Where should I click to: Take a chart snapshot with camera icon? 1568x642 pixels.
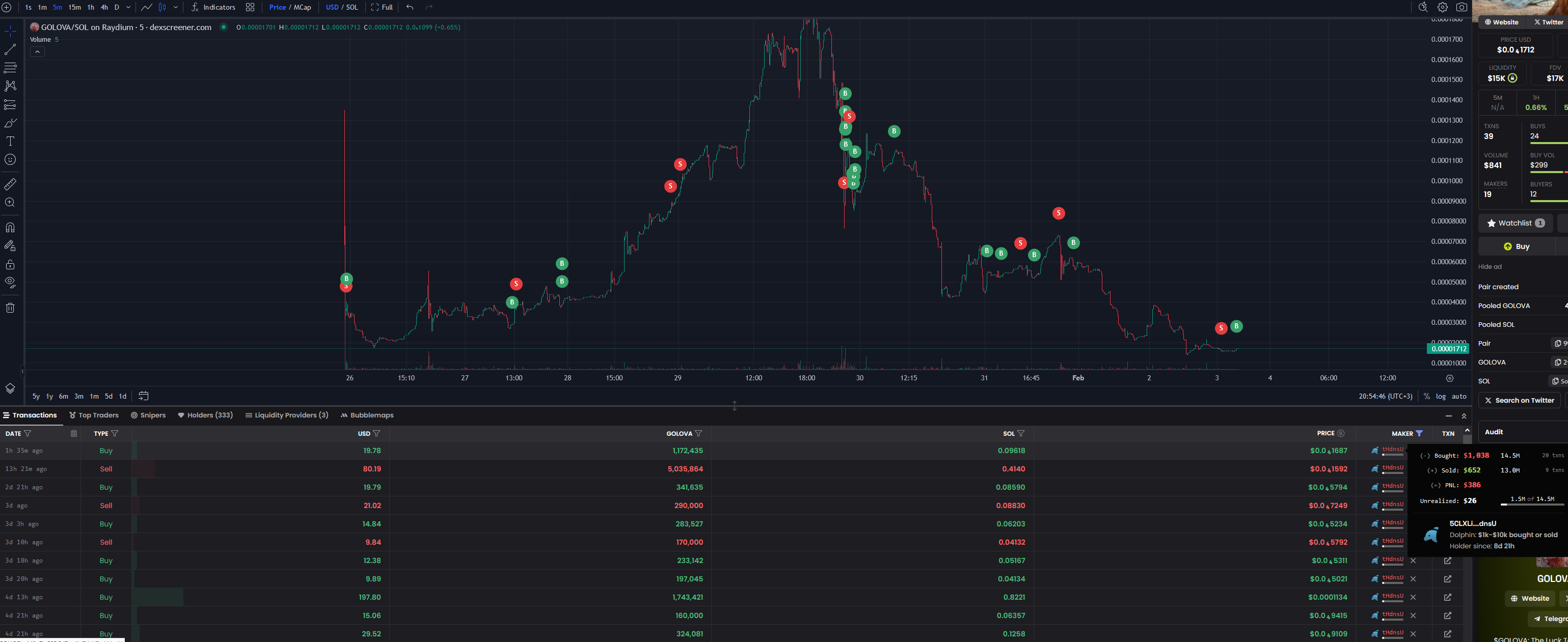tap(1461, 7)
